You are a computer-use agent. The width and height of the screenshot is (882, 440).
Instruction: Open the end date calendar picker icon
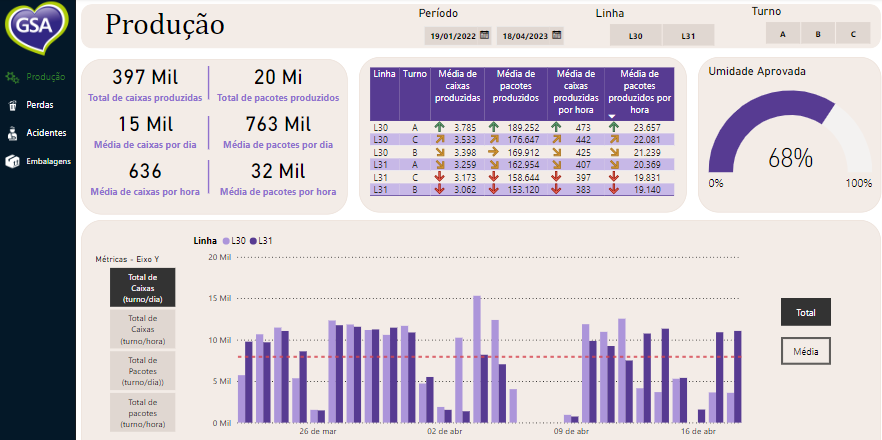[557, 35]
